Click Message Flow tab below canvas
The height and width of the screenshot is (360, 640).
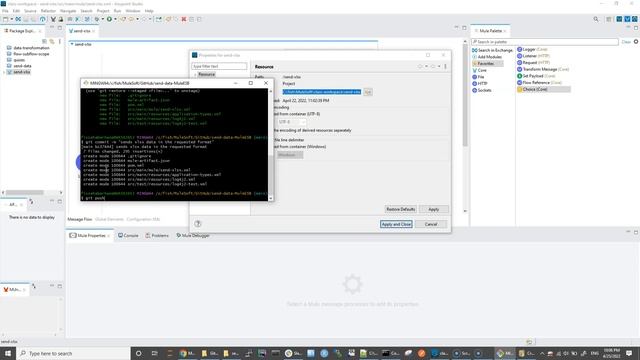click(80, 219)
